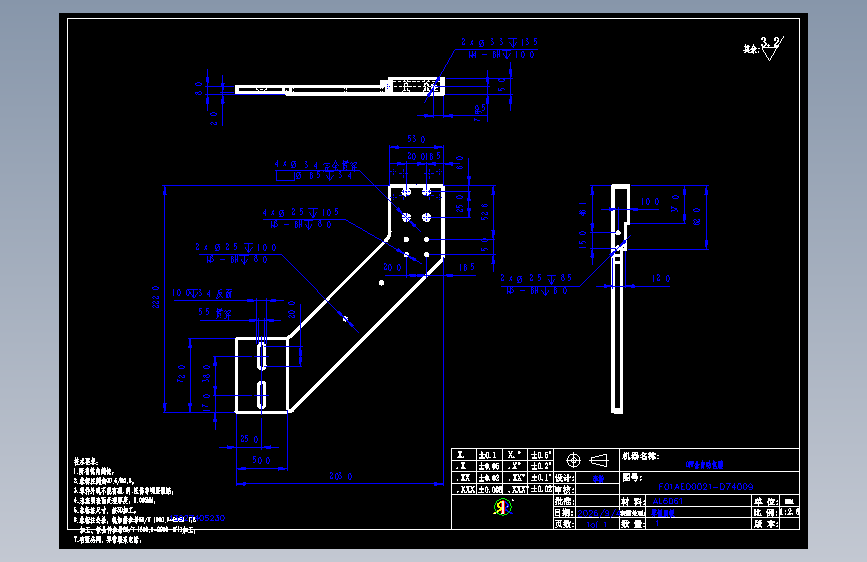The image size is (867, 562).
Task: Select the 18.5 dimension below hole pattern
Action: (467, 267)
